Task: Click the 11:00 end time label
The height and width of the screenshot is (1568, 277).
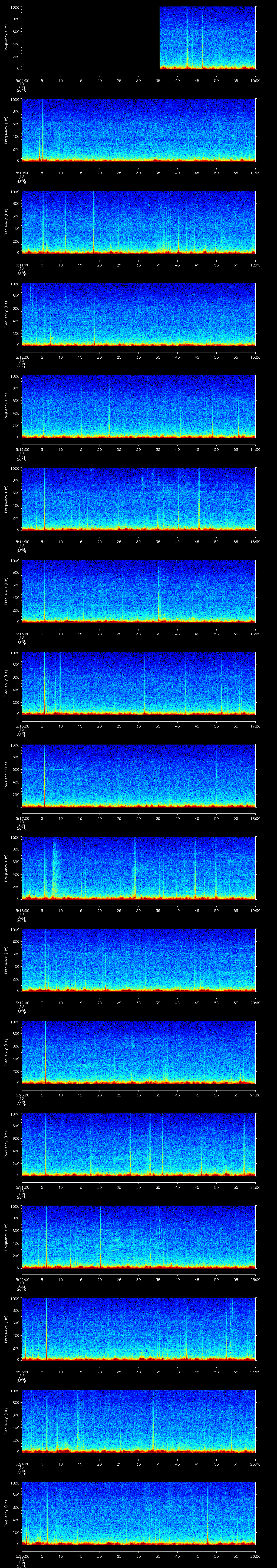Action: [256, 173]
